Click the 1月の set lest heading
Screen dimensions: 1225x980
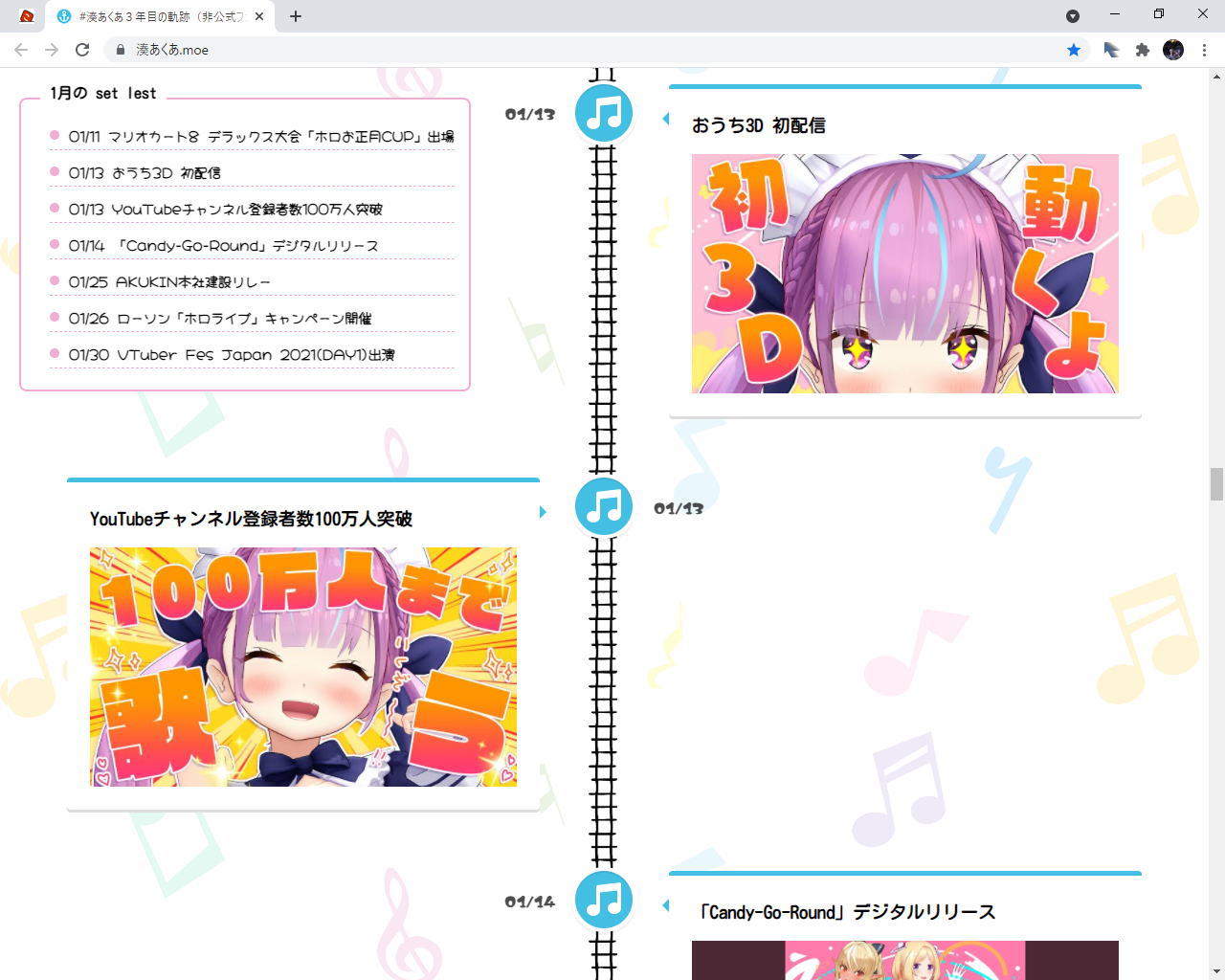click(103, 93)
